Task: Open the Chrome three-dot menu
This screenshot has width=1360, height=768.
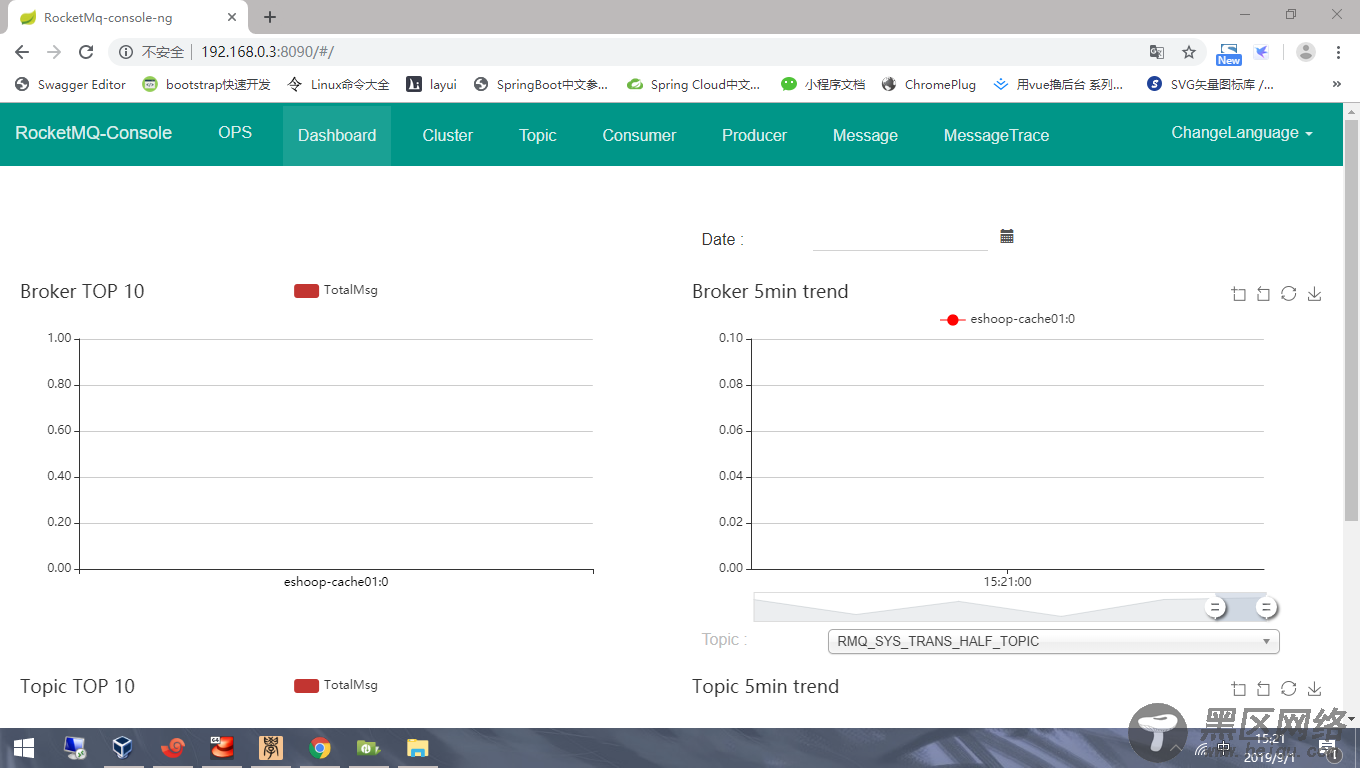Action: pyautogui.click(x=1338, y=52)
